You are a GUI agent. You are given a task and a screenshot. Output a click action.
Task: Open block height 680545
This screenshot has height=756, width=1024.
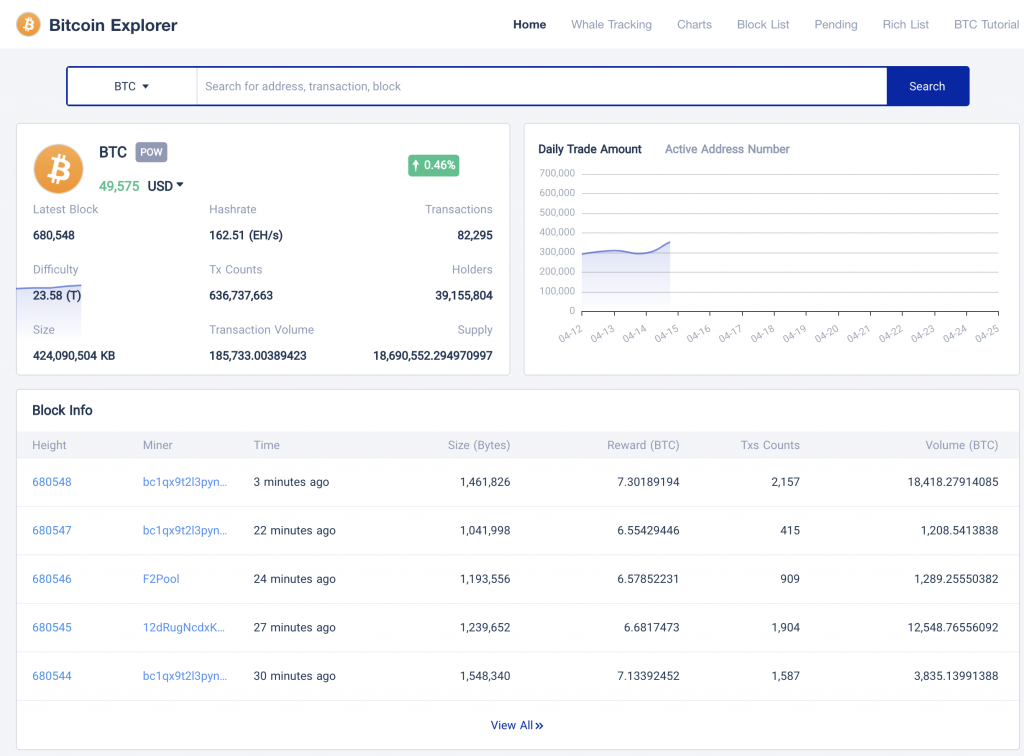pos(52,627)
